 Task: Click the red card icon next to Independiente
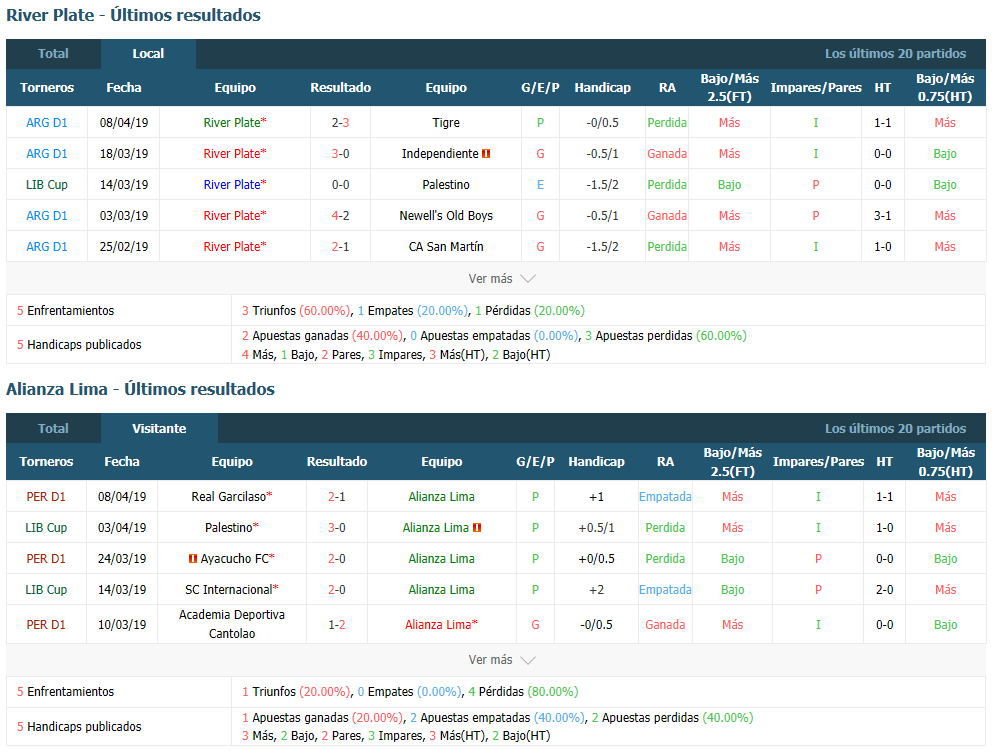pyautogui.click(x=486, y=154)
